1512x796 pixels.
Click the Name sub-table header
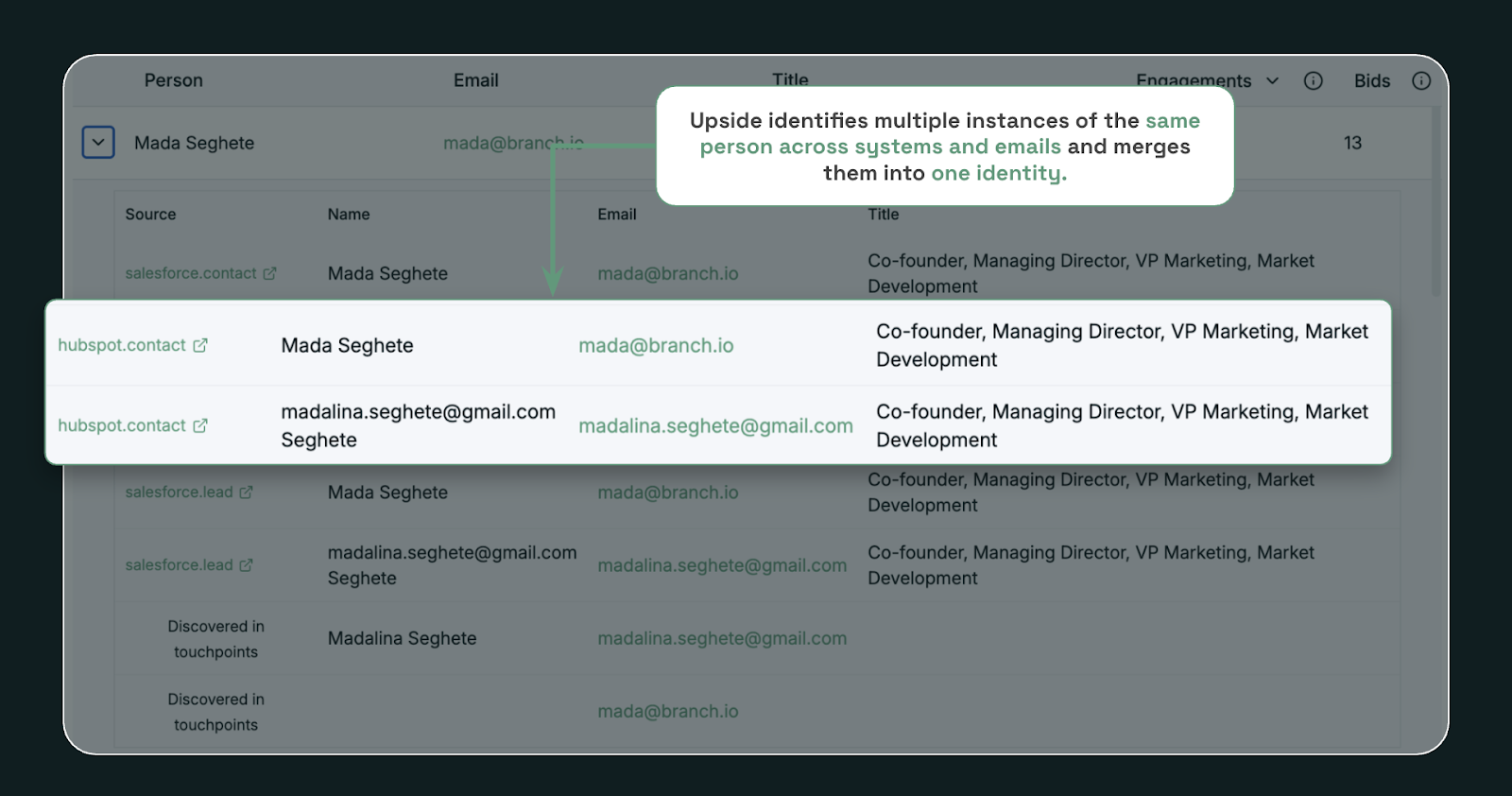(x=349, y=215)
